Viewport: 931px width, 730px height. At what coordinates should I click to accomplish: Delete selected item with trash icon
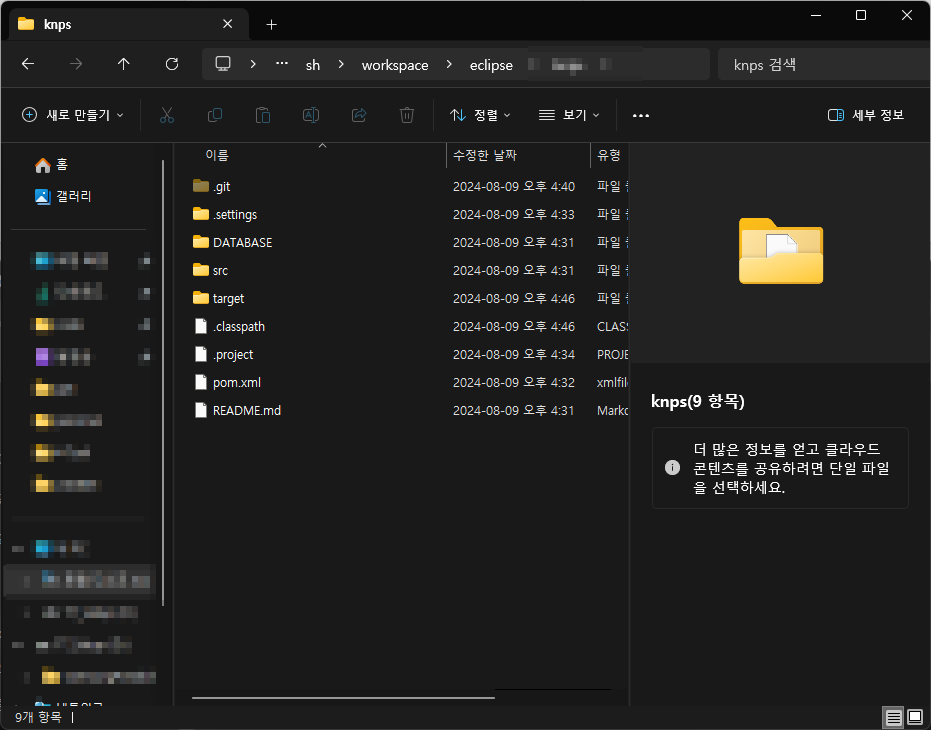point(407,115)
